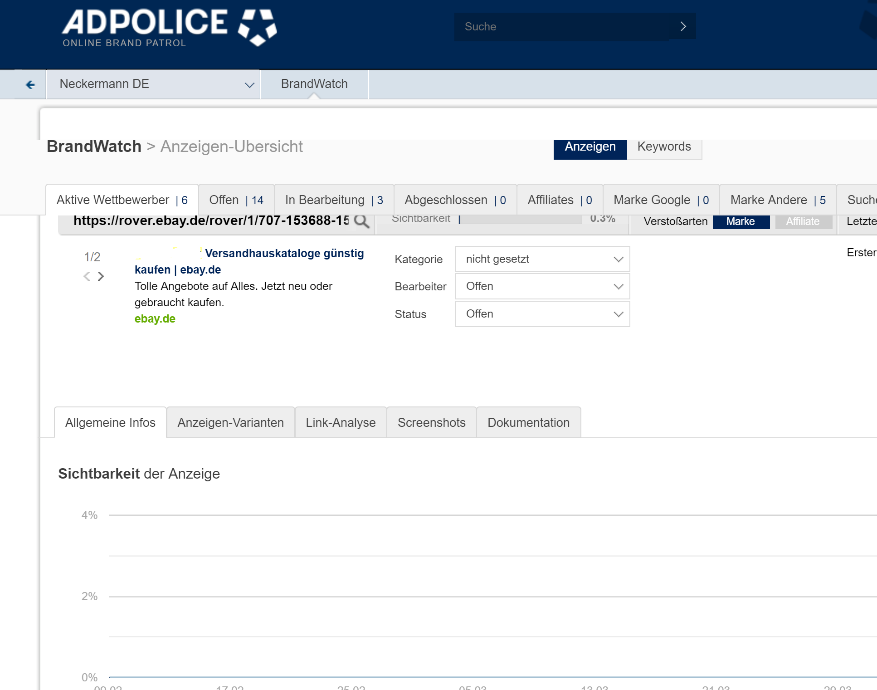Image resolution: width=877 pixels, height=690 pixels.
Task: Switch to the Anzeigen view
Action: point(590,147)
